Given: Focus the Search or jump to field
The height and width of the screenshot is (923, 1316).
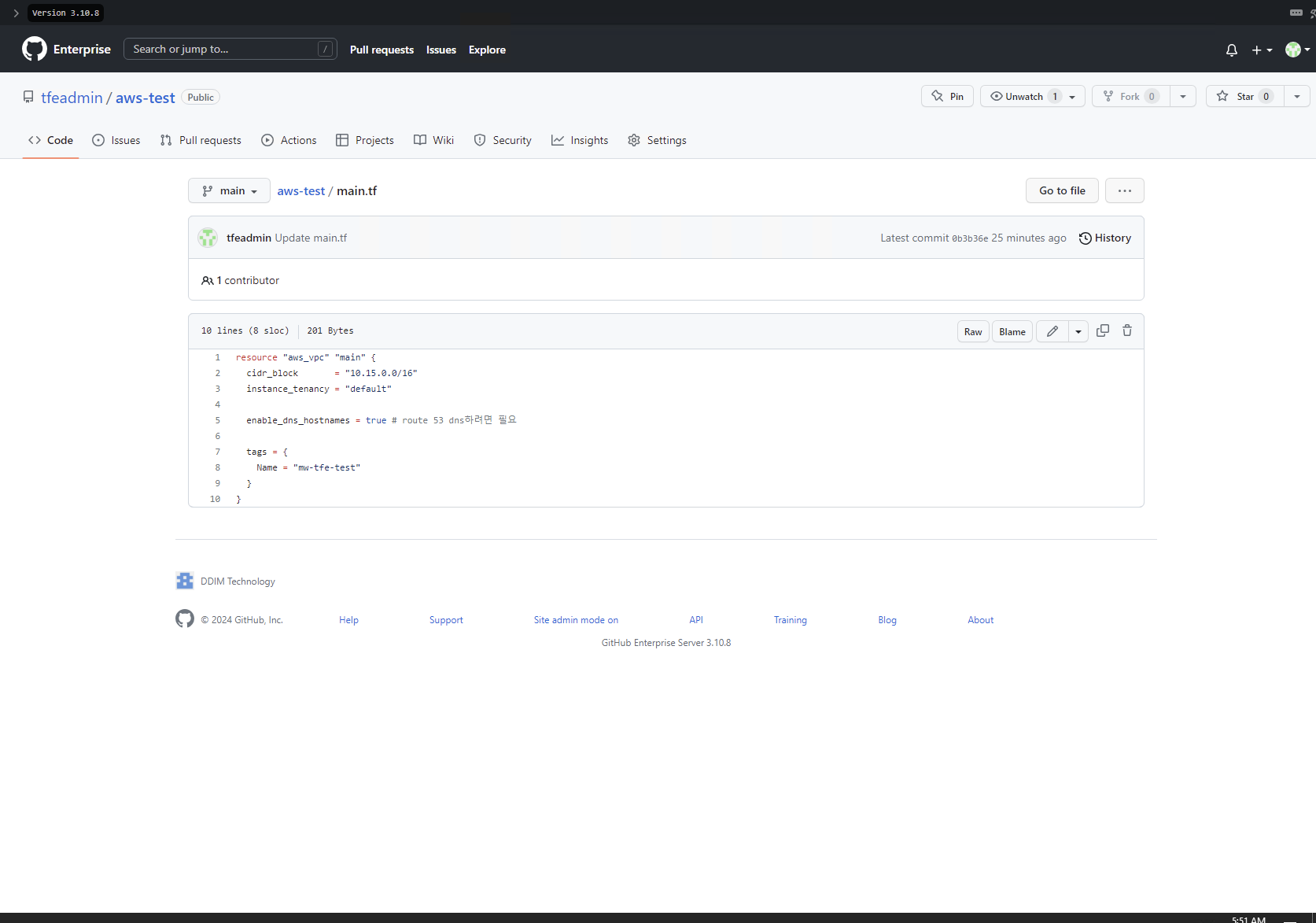Looking at the screenshot, I should 230,49.
